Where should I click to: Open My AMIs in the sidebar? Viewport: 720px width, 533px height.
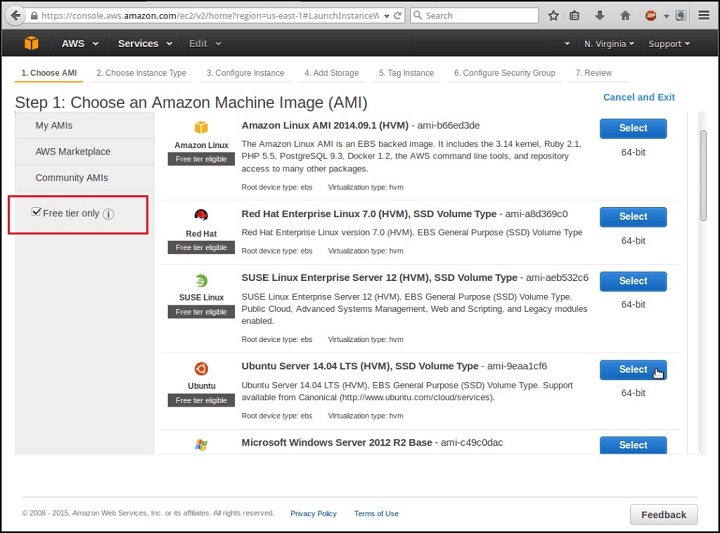84,126
